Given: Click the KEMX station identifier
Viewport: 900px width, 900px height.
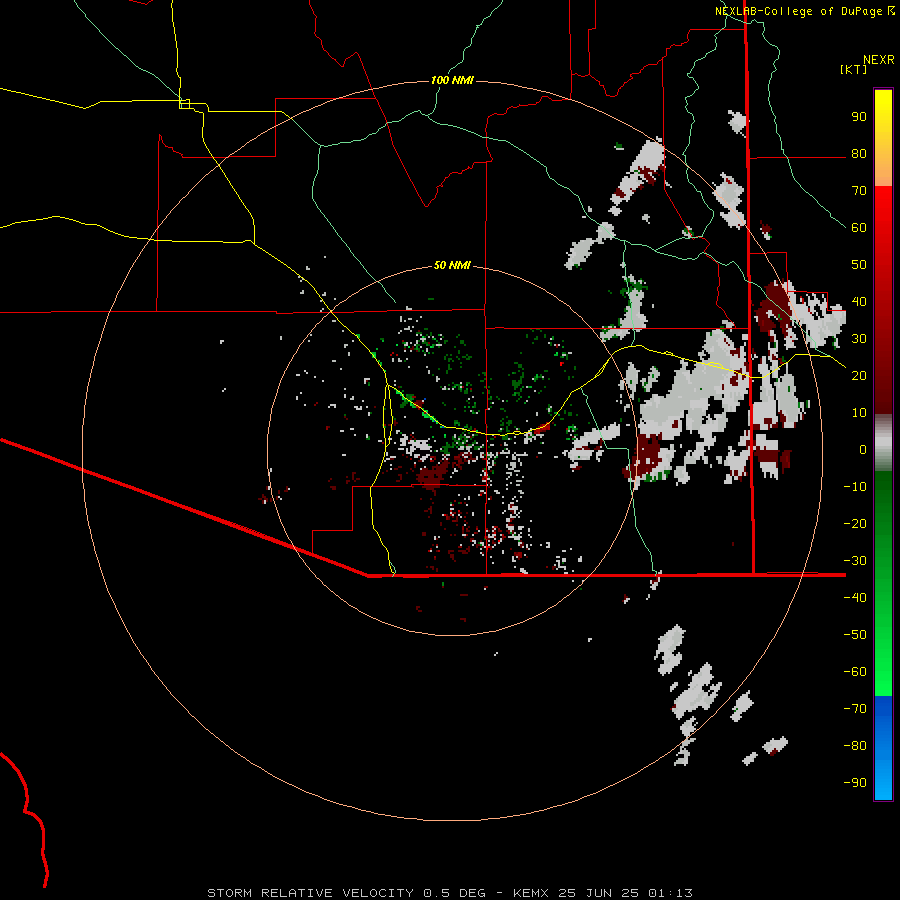Looking at the screenshot, I should (531, 893).
